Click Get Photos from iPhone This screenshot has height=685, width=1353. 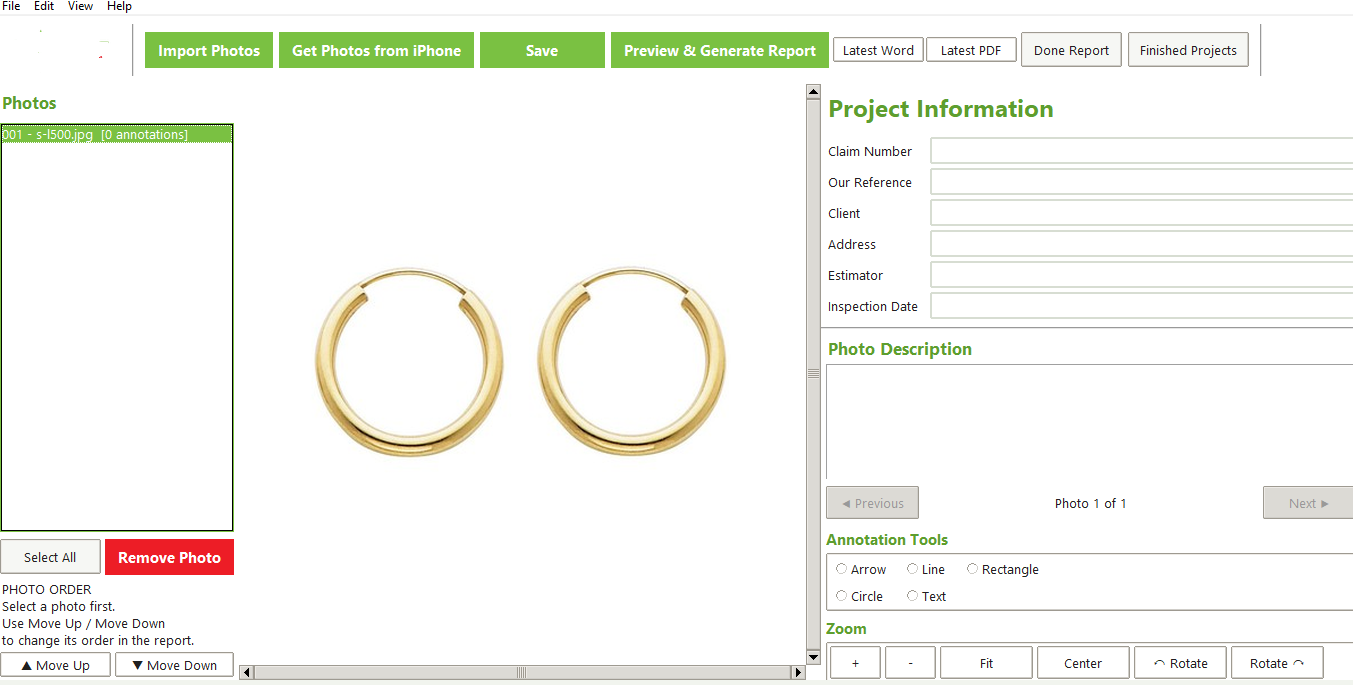point(376,50)
